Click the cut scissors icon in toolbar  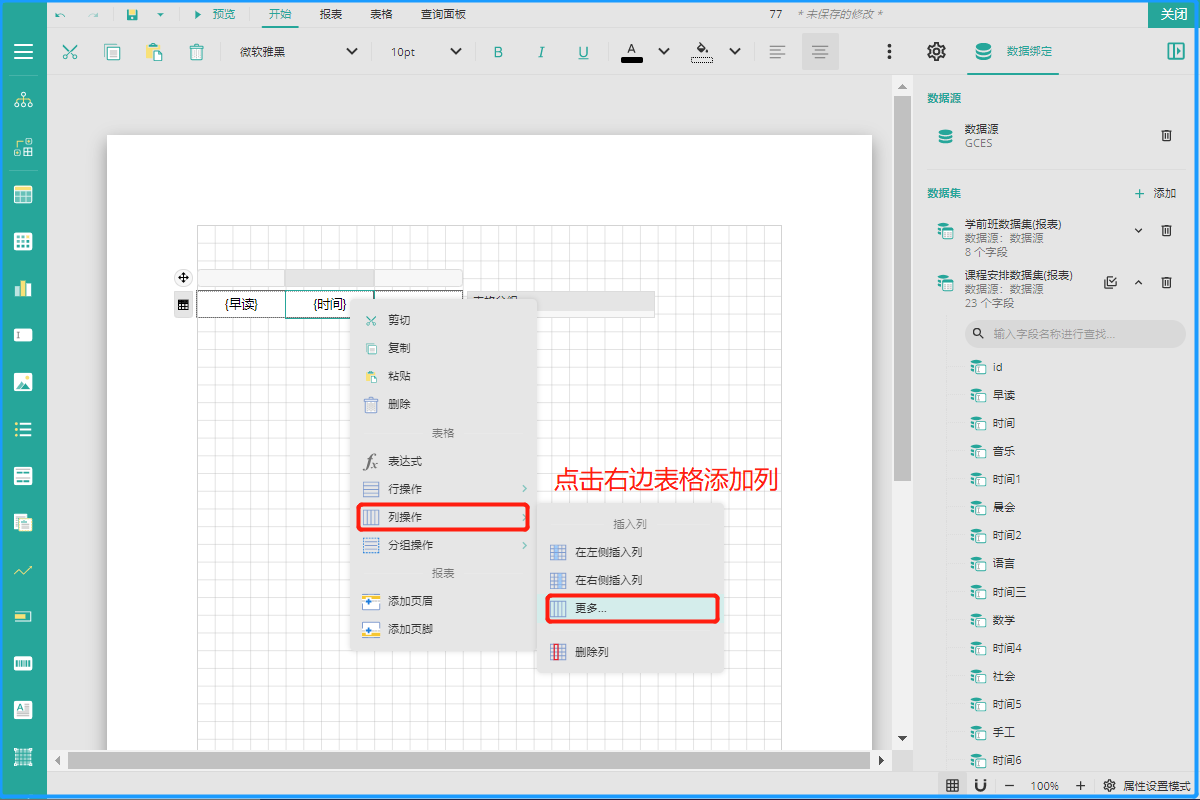70,52
